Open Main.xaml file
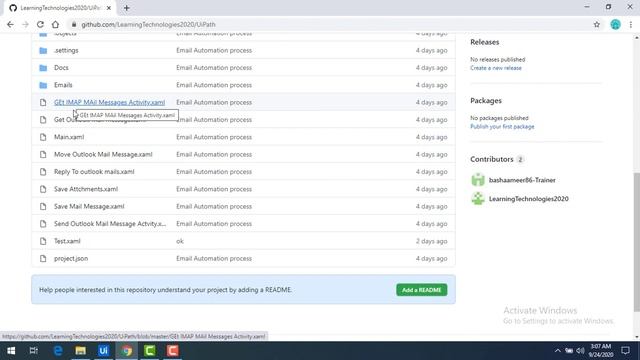The width and height of the screenshot is (640, 360). pos(69,137)
